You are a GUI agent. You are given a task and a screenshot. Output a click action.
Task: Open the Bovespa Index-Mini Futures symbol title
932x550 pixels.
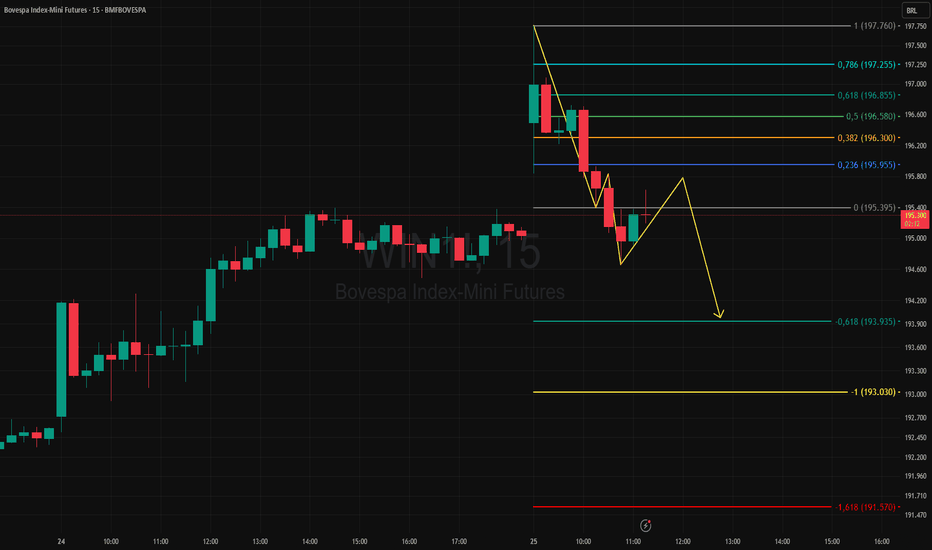(75, 10)
